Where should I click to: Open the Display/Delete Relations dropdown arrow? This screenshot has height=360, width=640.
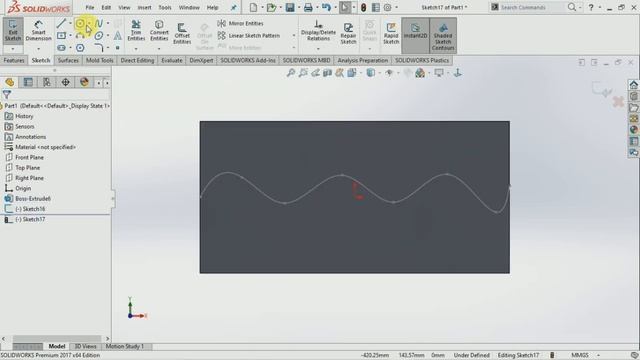point(318,49)
